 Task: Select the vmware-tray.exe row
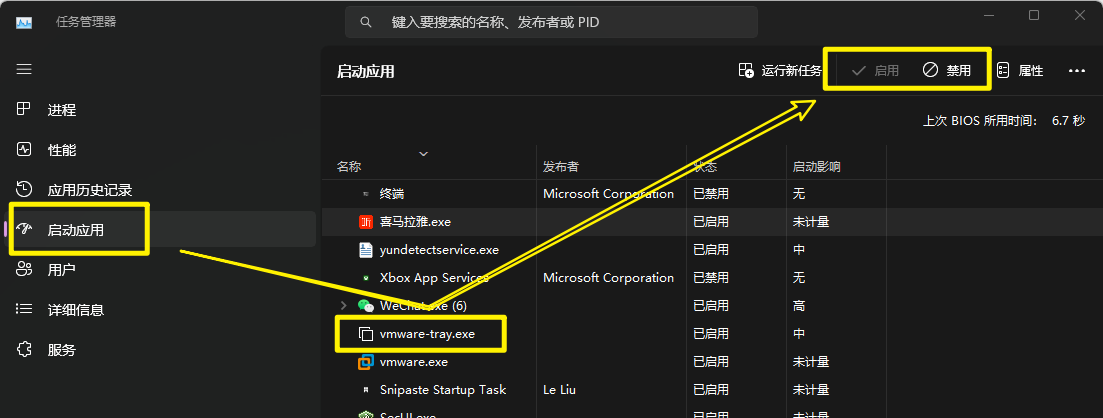426,333
